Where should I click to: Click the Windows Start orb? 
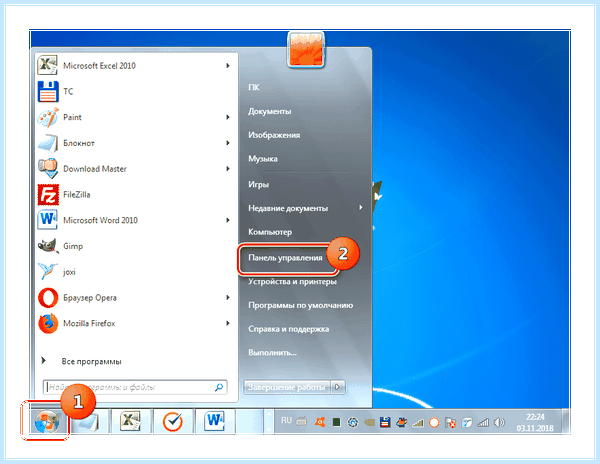pos(47,422)
